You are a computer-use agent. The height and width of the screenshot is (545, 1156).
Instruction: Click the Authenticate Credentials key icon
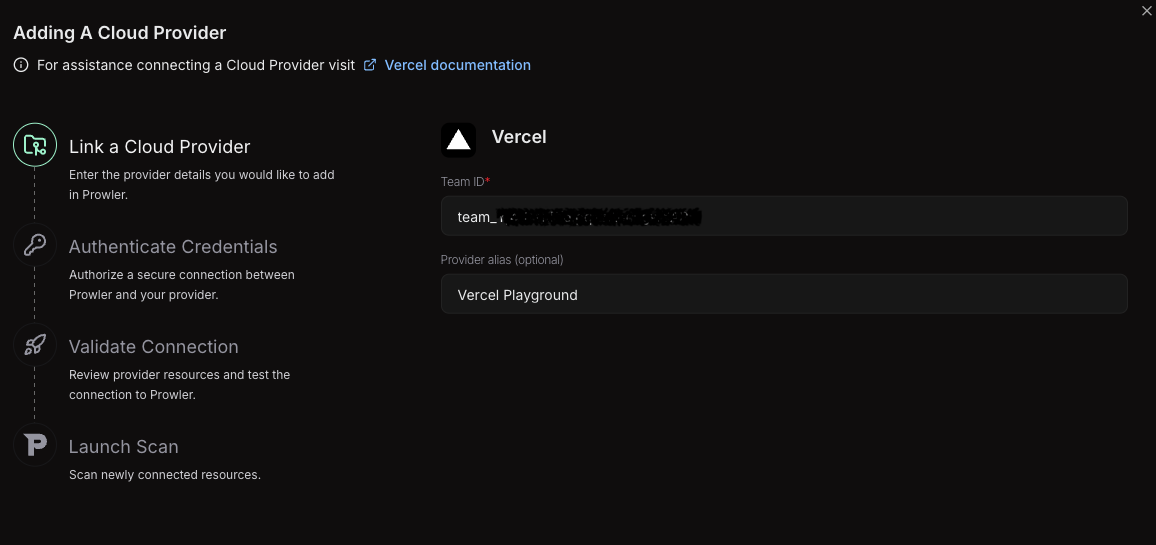coord(35,245)
